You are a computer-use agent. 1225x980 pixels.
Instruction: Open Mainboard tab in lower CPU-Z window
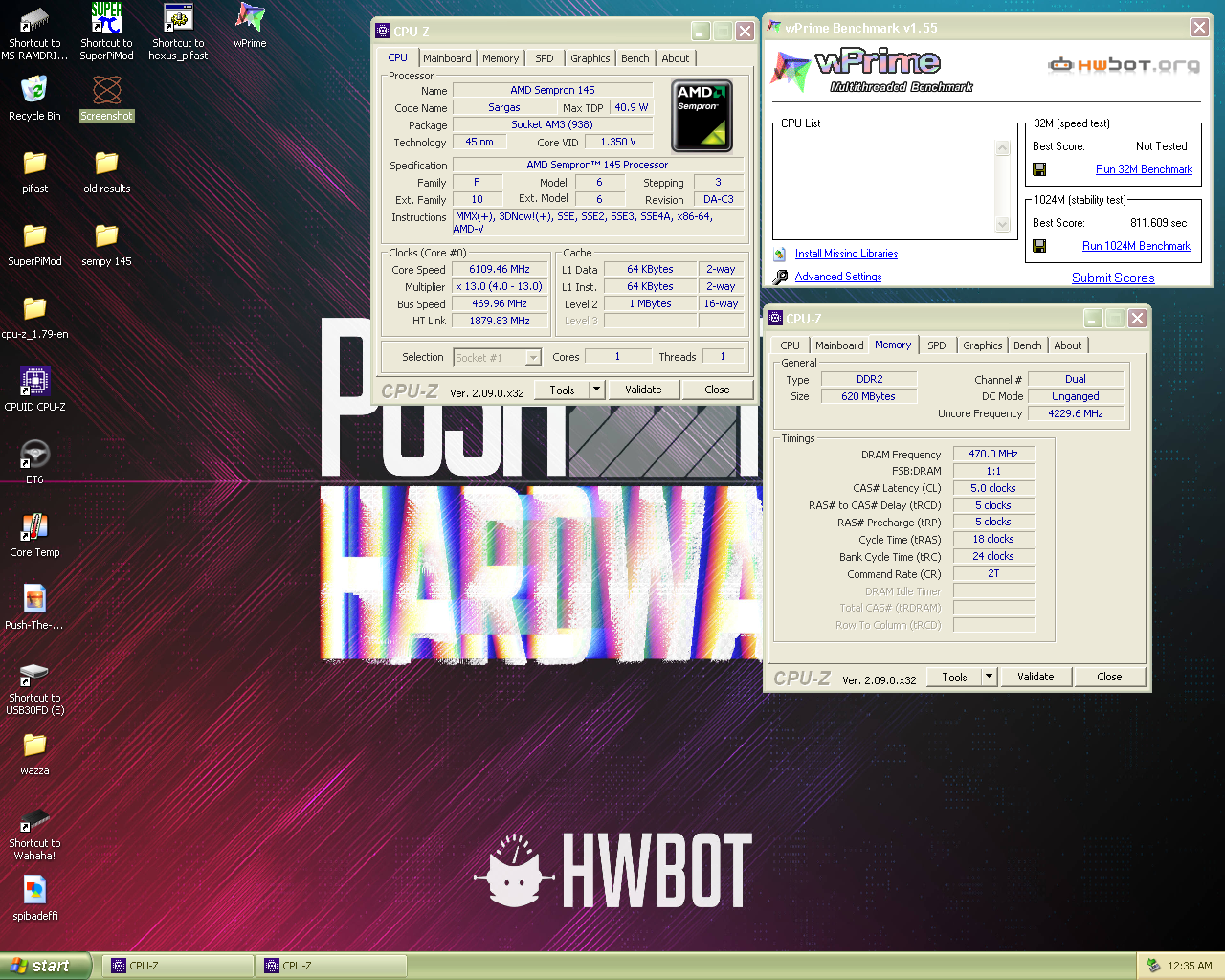[x=839, y=345]
